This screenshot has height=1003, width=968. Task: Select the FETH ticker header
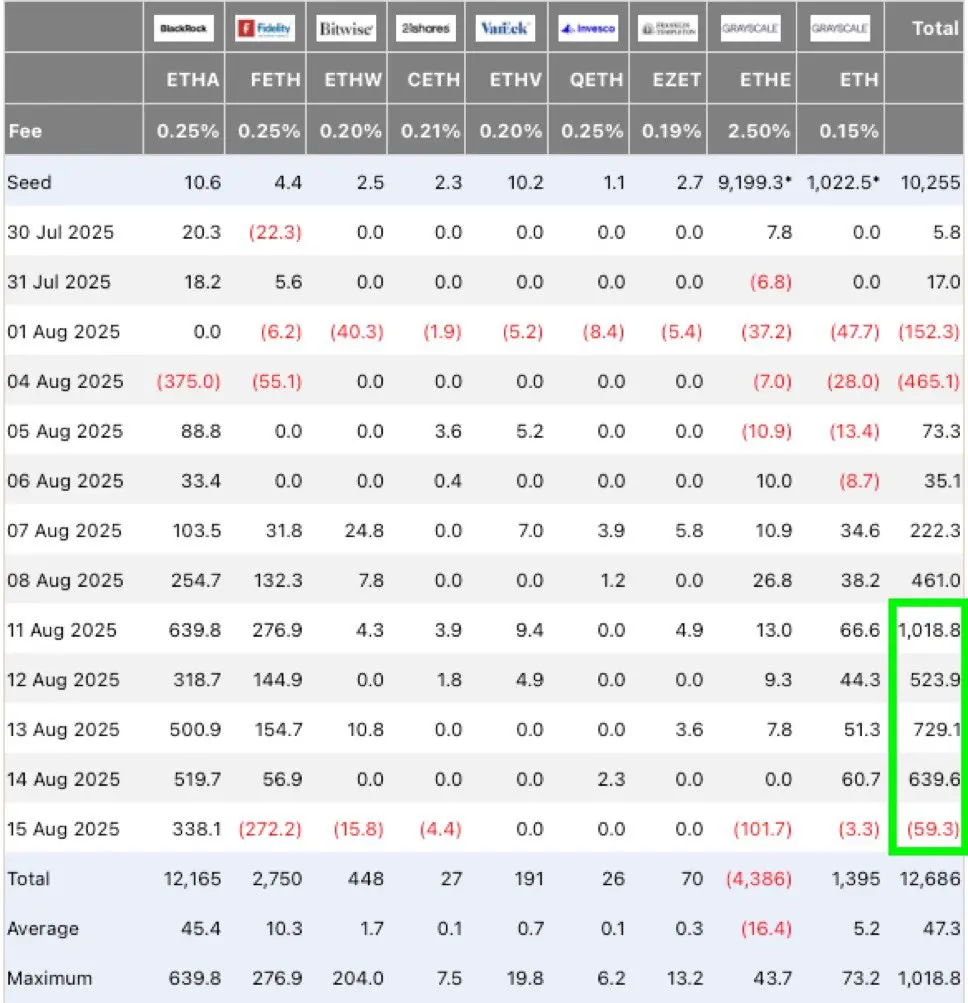click(276, 79)
